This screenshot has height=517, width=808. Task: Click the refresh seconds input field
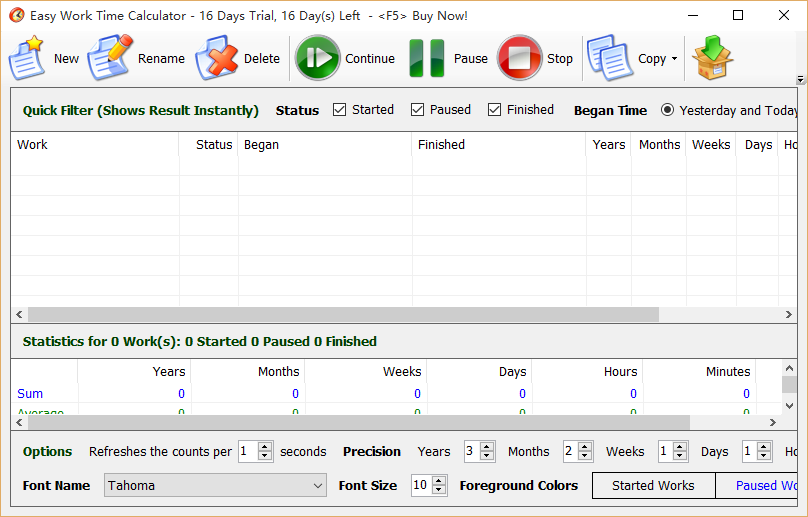tap(248, 452)
